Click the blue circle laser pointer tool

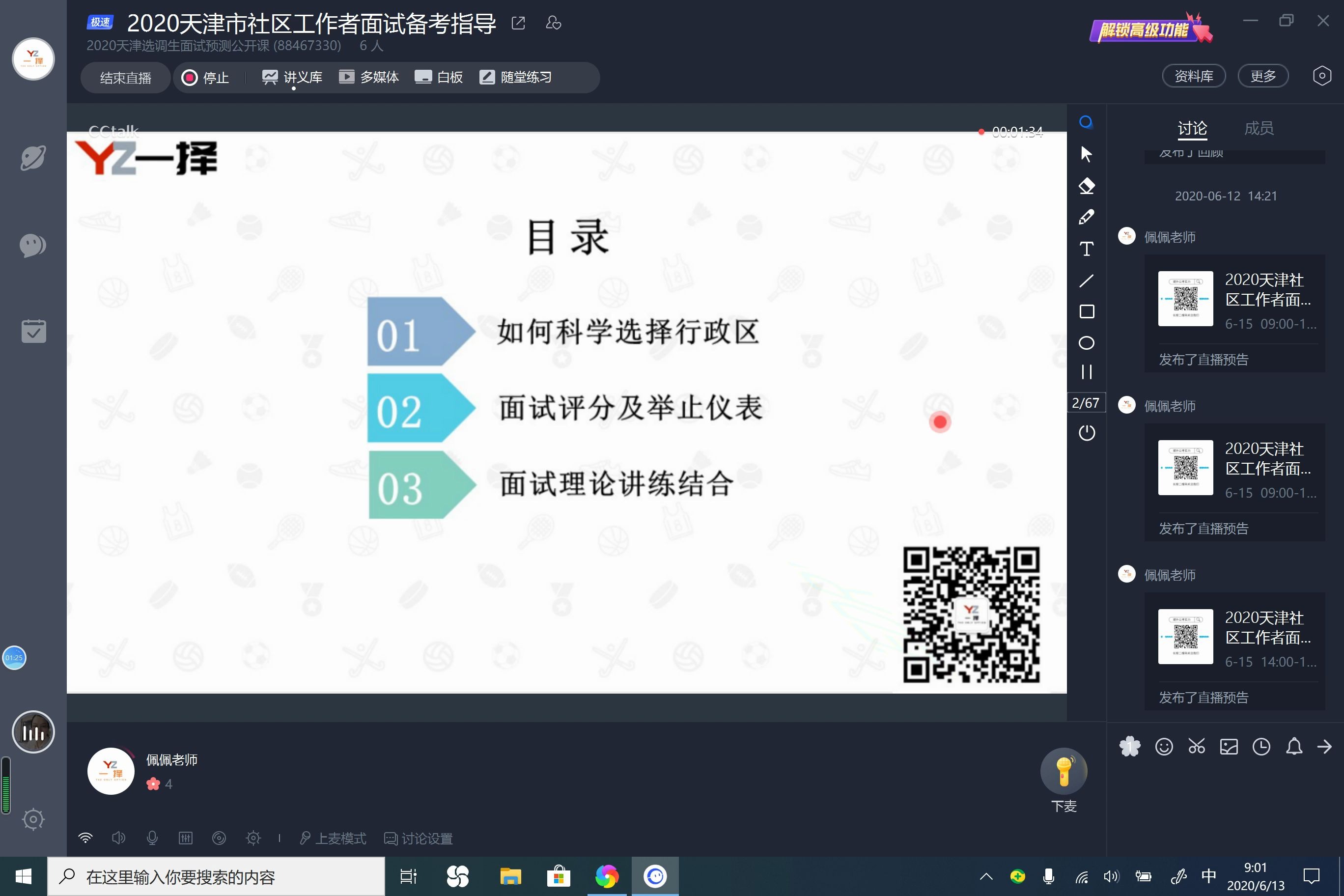(1086, 122)
